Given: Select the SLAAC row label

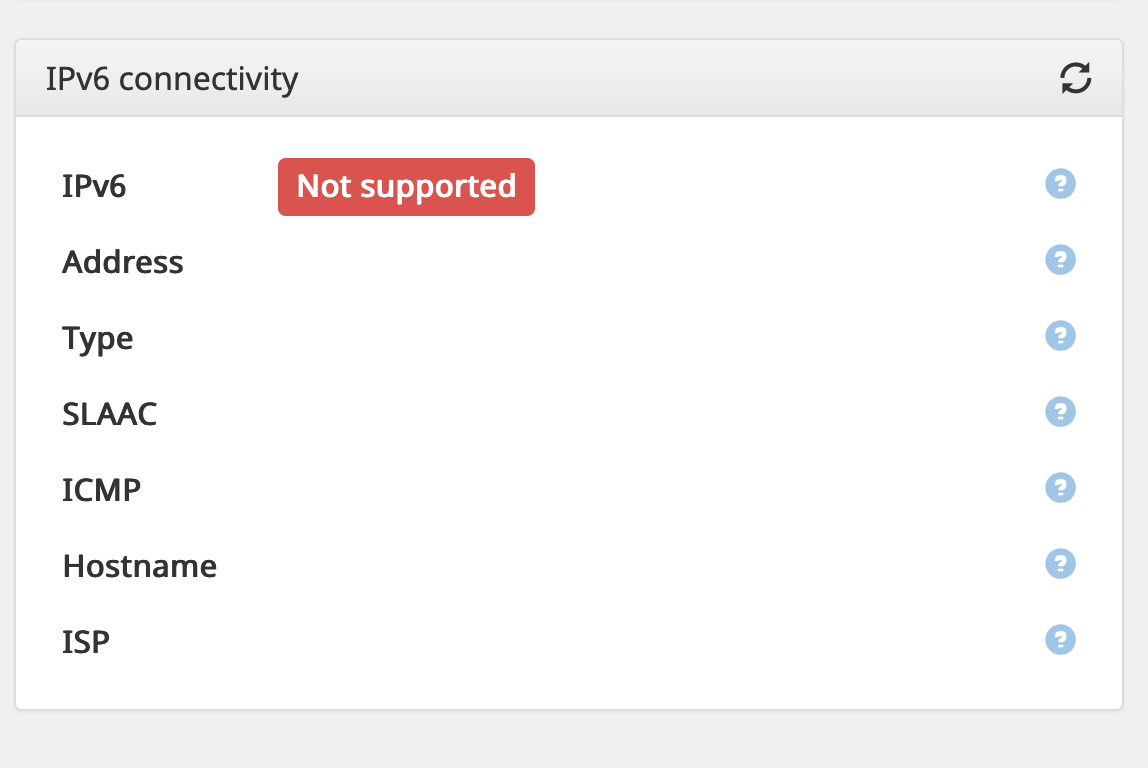Looking at the screenshot, I should coord(109,414).
